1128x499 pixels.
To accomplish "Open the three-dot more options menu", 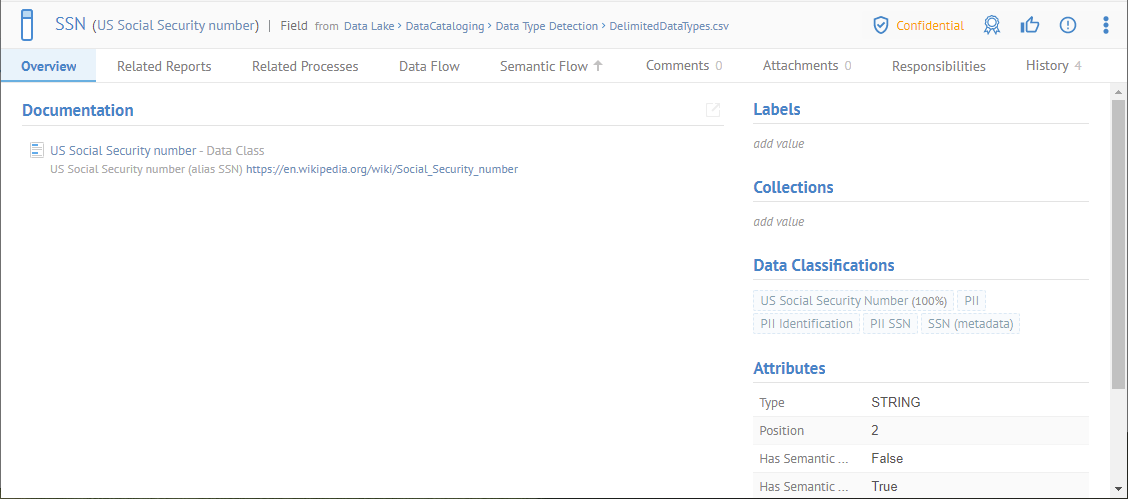I will coord(1105,25).
